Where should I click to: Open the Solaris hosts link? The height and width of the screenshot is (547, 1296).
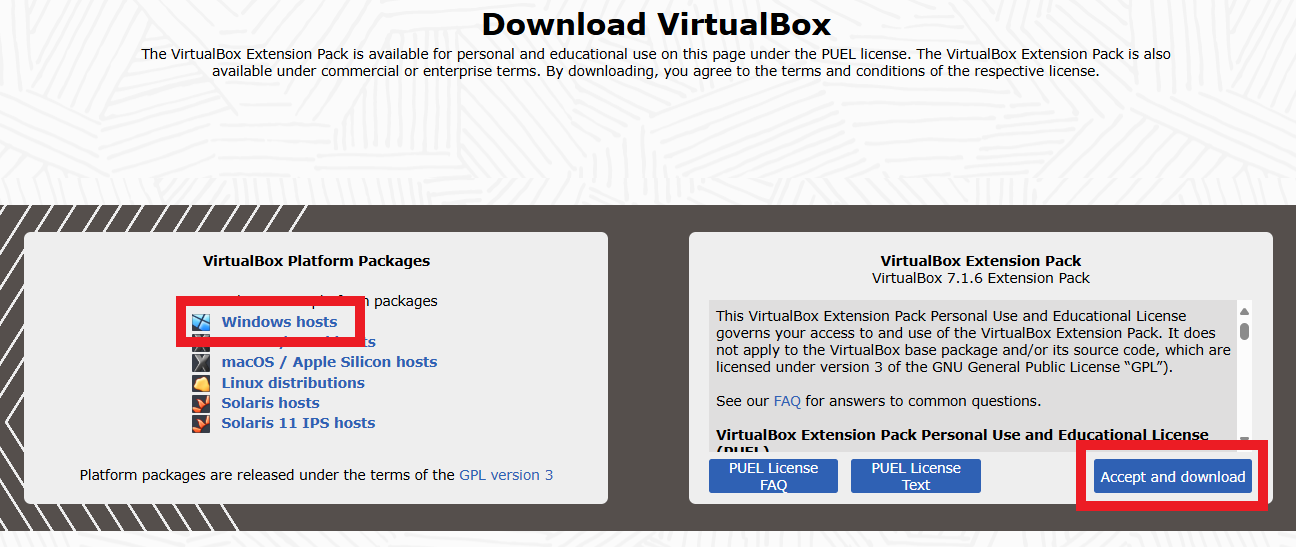(x=270, y=403)
